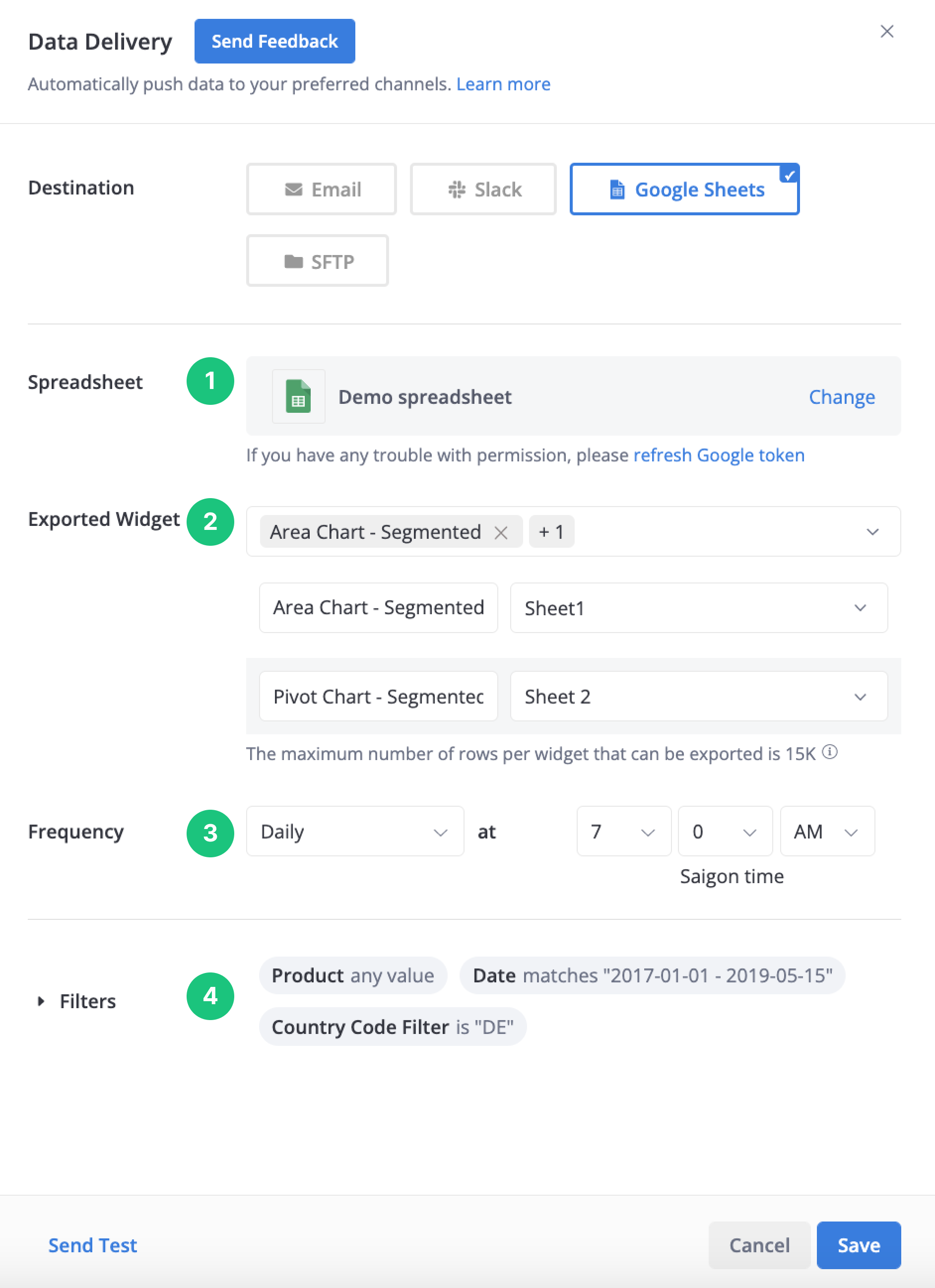Remove the Area Chart - Segmented tag
Image resolution: width=935 pixels, height=1288 pixels.
tap(500, 533)
